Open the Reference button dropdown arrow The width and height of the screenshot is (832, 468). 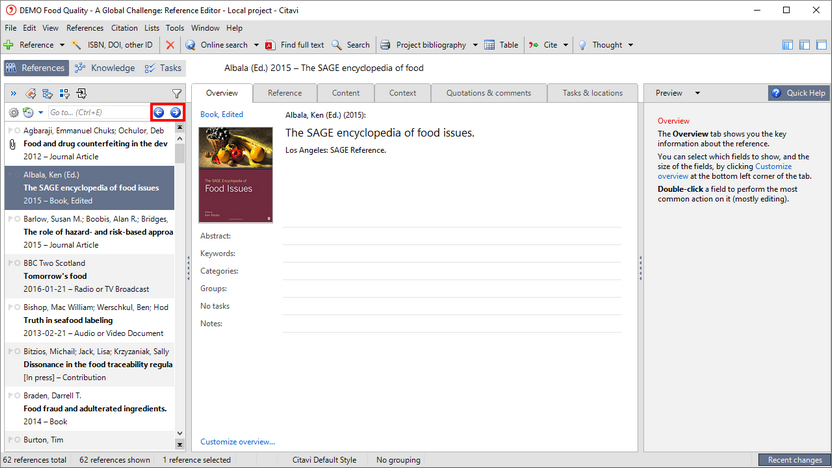[62, 45]
